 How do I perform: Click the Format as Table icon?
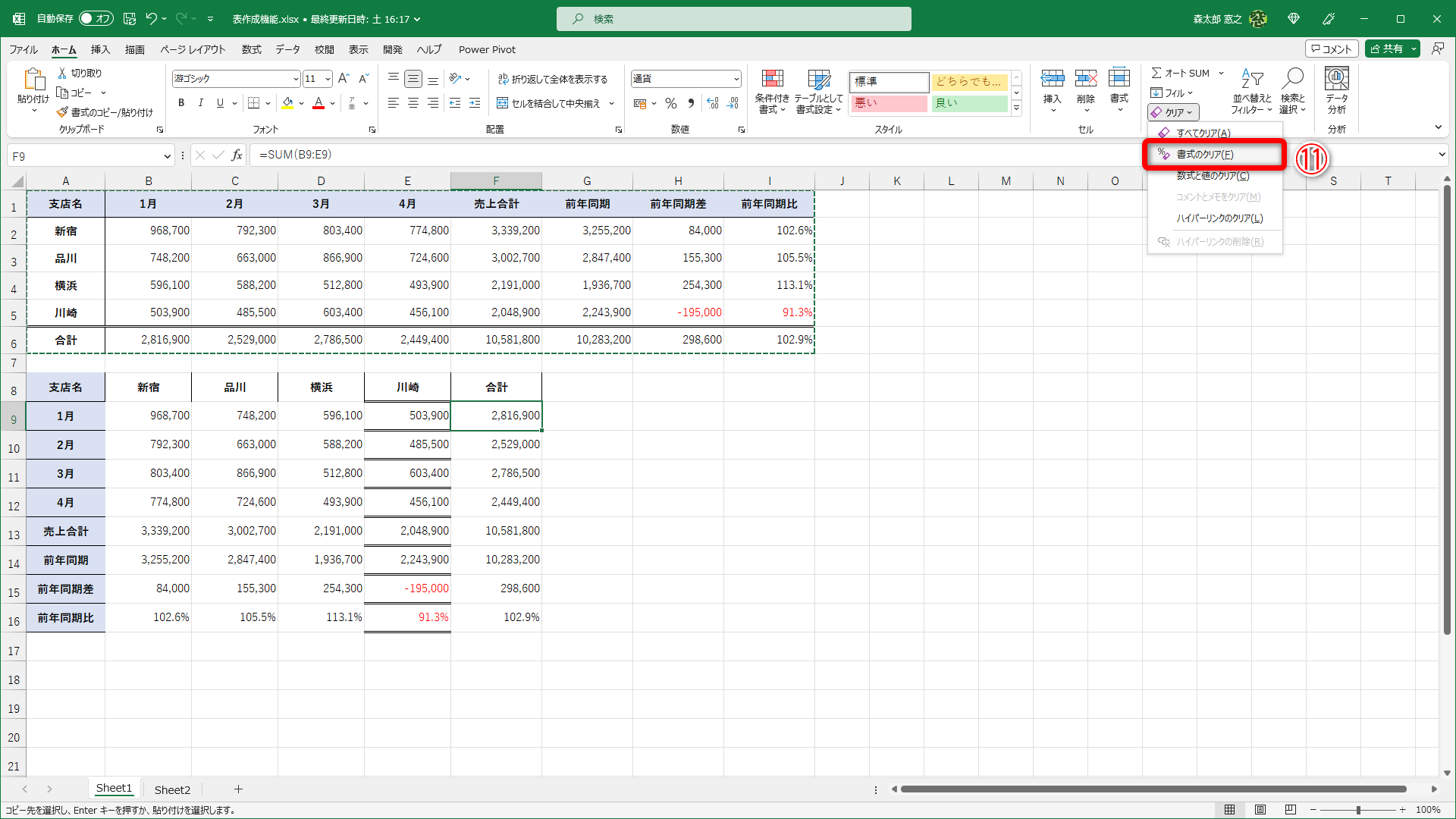point(818,80)
